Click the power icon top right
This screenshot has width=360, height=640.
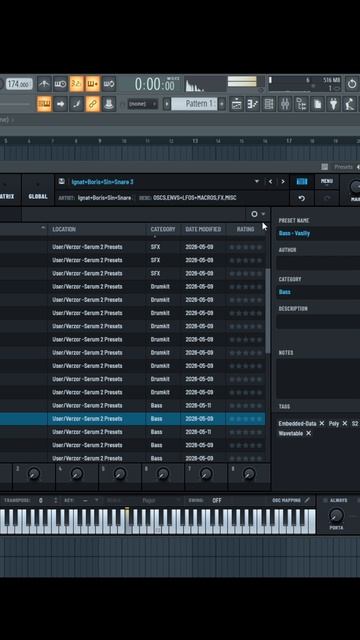[x=352, y=84]
